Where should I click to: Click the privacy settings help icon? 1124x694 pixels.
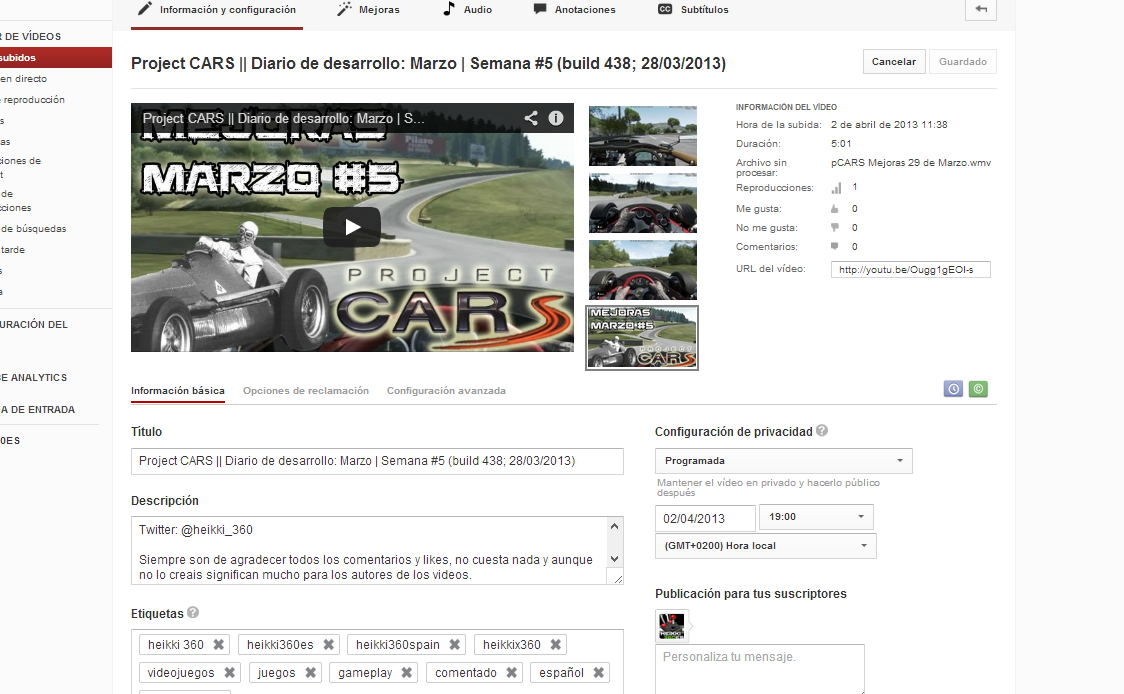point(822,430)
